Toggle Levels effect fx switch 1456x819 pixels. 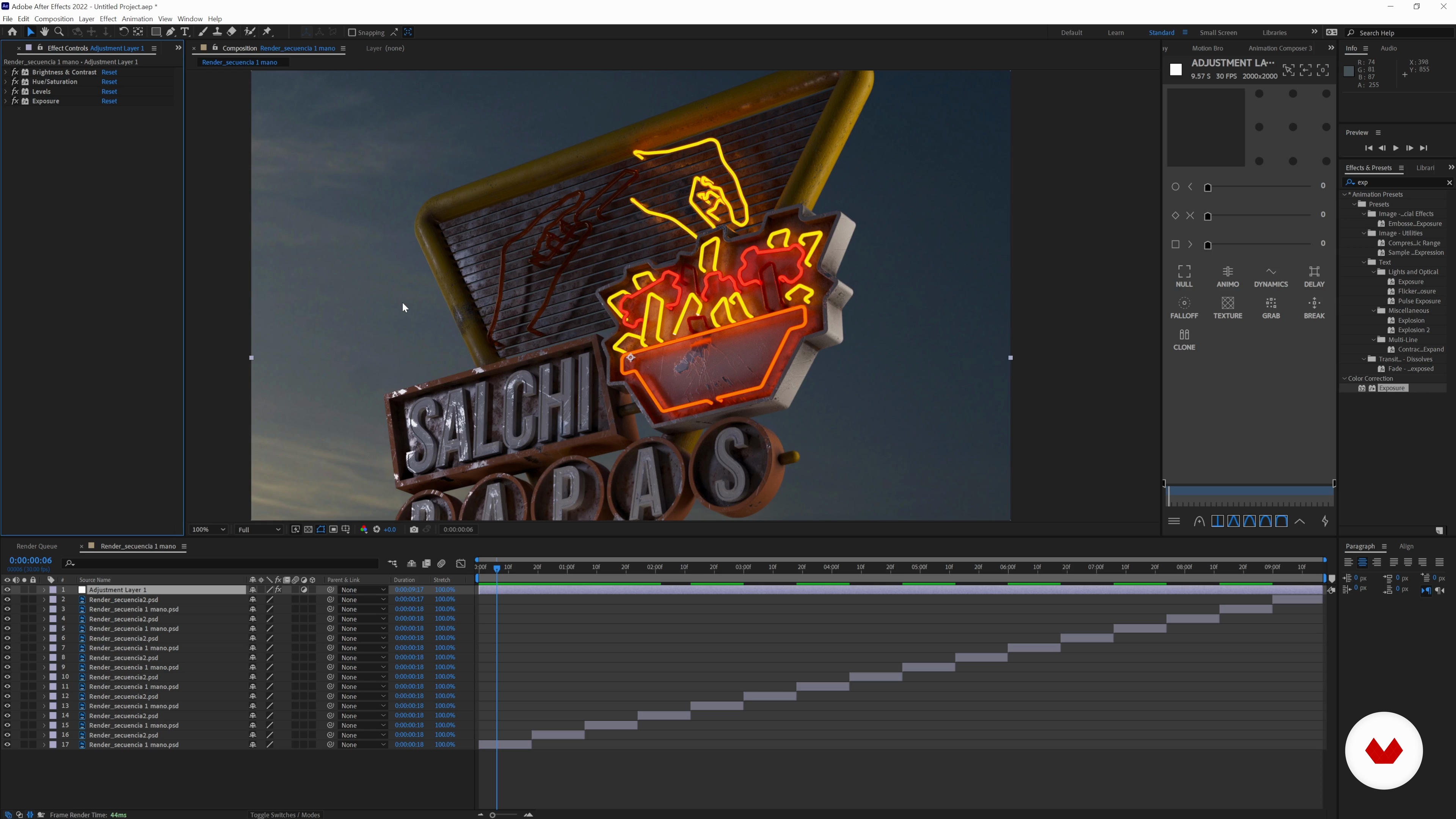(x=15, y=91)
